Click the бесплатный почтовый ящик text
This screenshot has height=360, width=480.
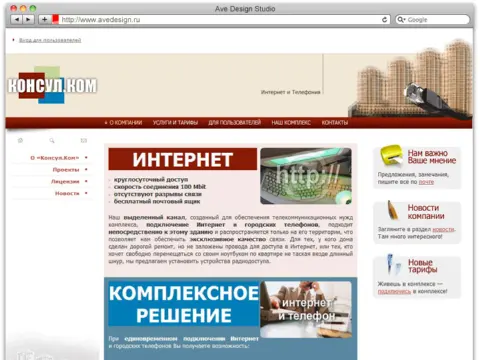tap(157, 201)
